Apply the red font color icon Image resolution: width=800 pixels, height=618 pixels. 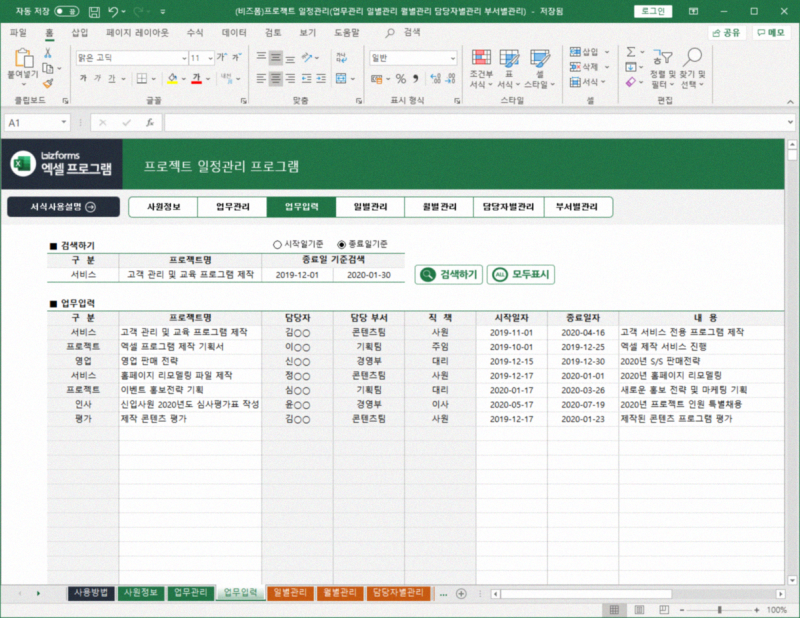tap(196, 79)
